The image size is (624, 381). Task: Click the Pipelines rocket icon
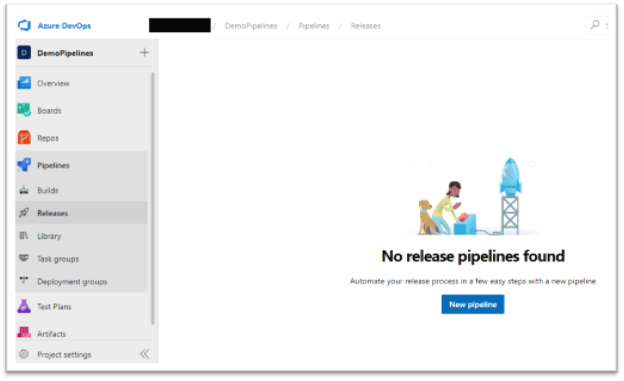tap(24, 164)
